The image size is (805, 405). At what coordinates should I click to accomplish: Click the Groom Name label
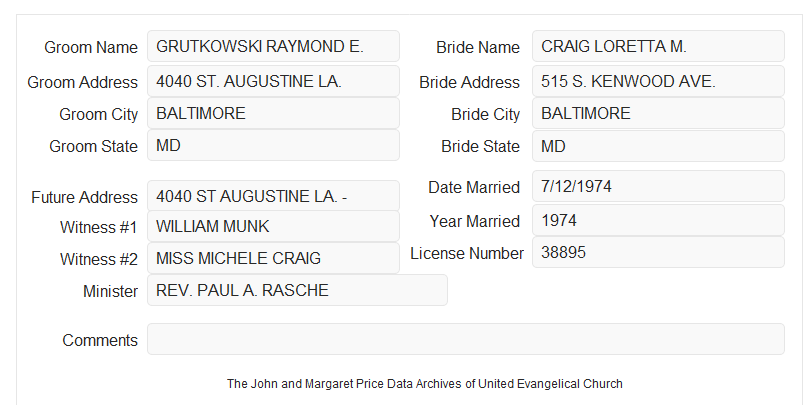coord(91,47)
